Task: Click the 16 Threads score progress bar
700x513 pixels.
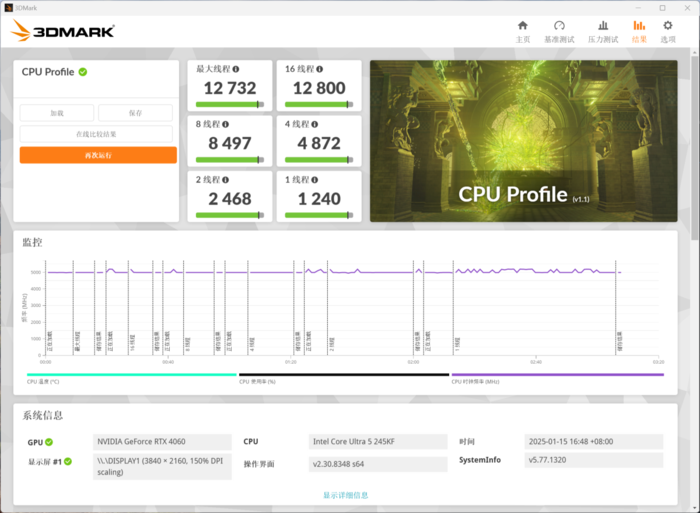Action: (x=319, y=104)
